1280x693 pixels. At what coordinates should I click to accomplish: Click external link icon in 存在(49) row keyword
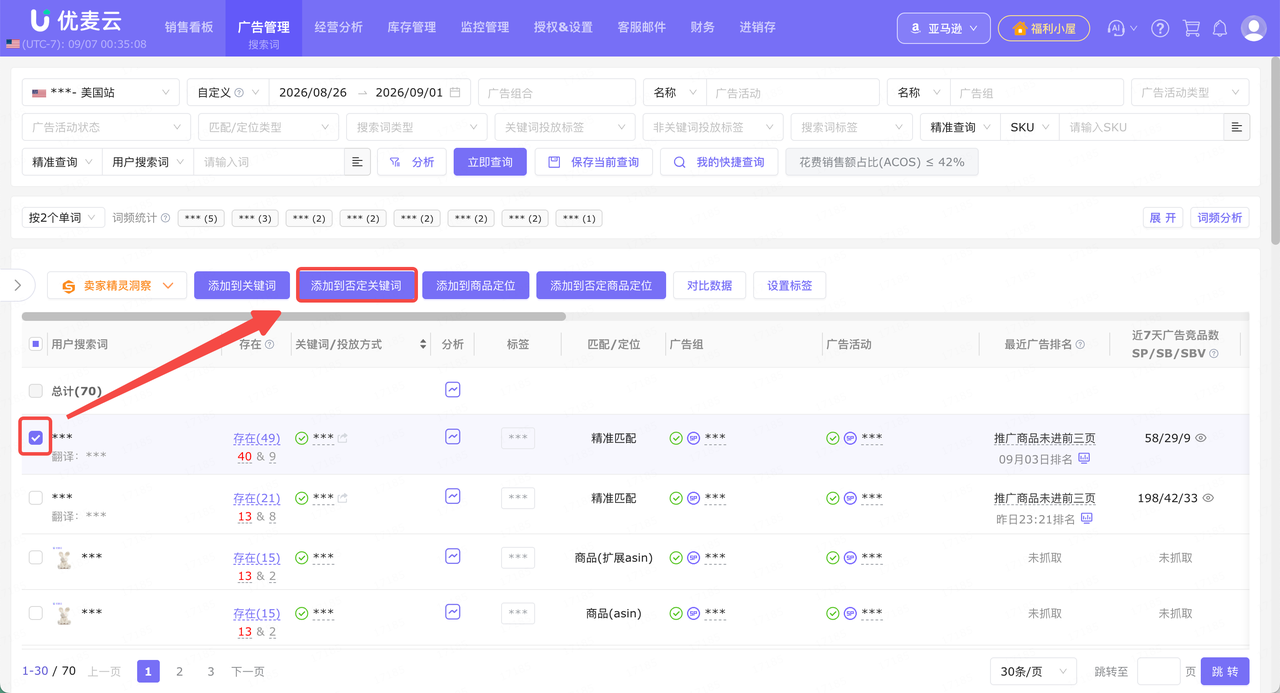tap(343, 438)
